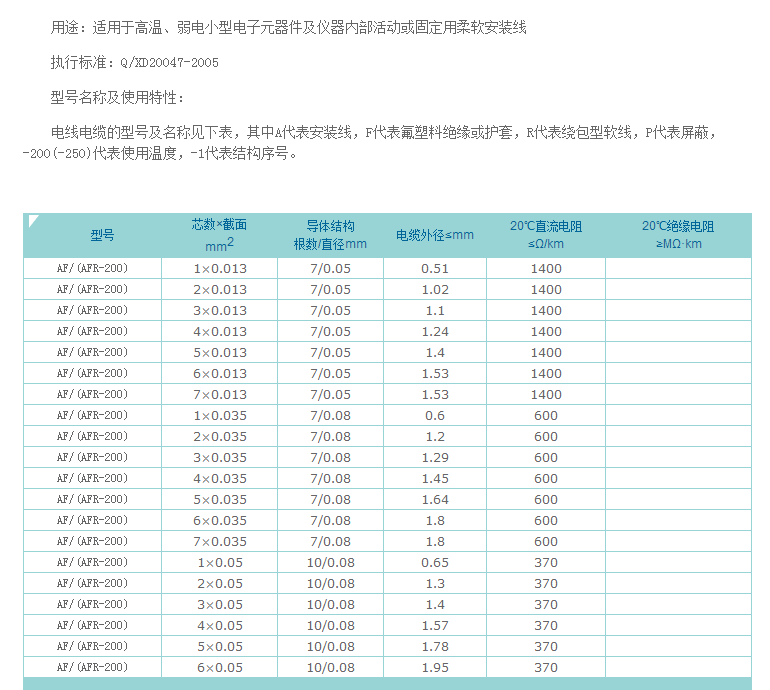
Task: Click the cell 5×0.05
Action: click(x=220, y=647)
